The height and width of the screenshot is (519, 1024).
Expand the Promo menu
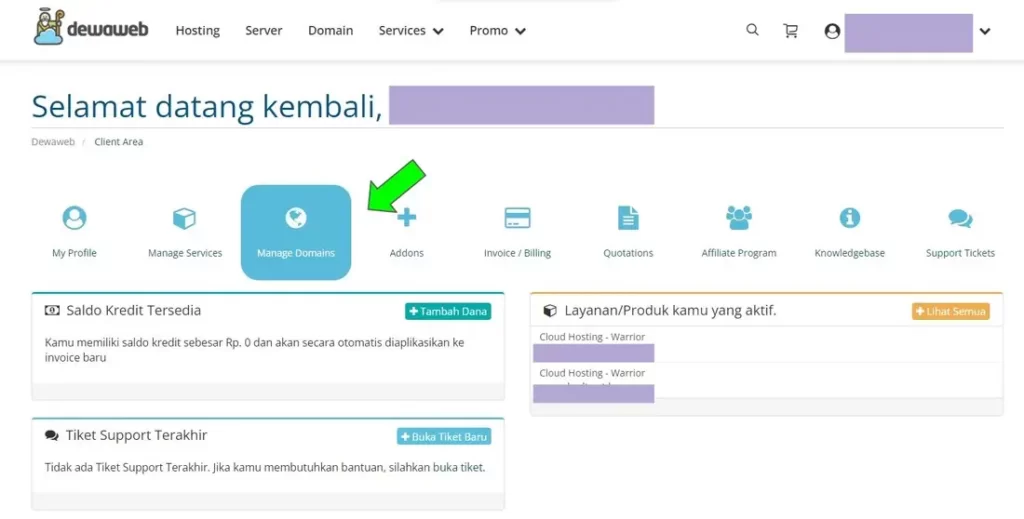pos(497,31)
